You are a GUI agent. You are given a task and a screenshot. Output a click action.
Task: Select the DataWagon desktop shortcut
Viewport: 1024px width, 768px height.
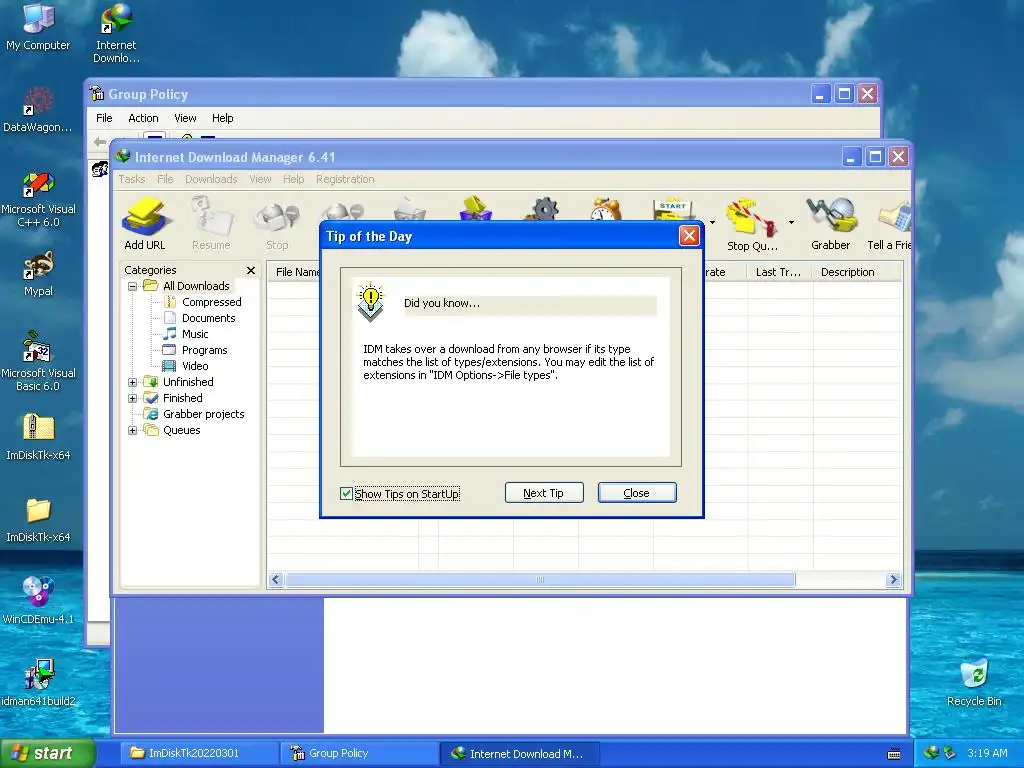coord(38,110)
